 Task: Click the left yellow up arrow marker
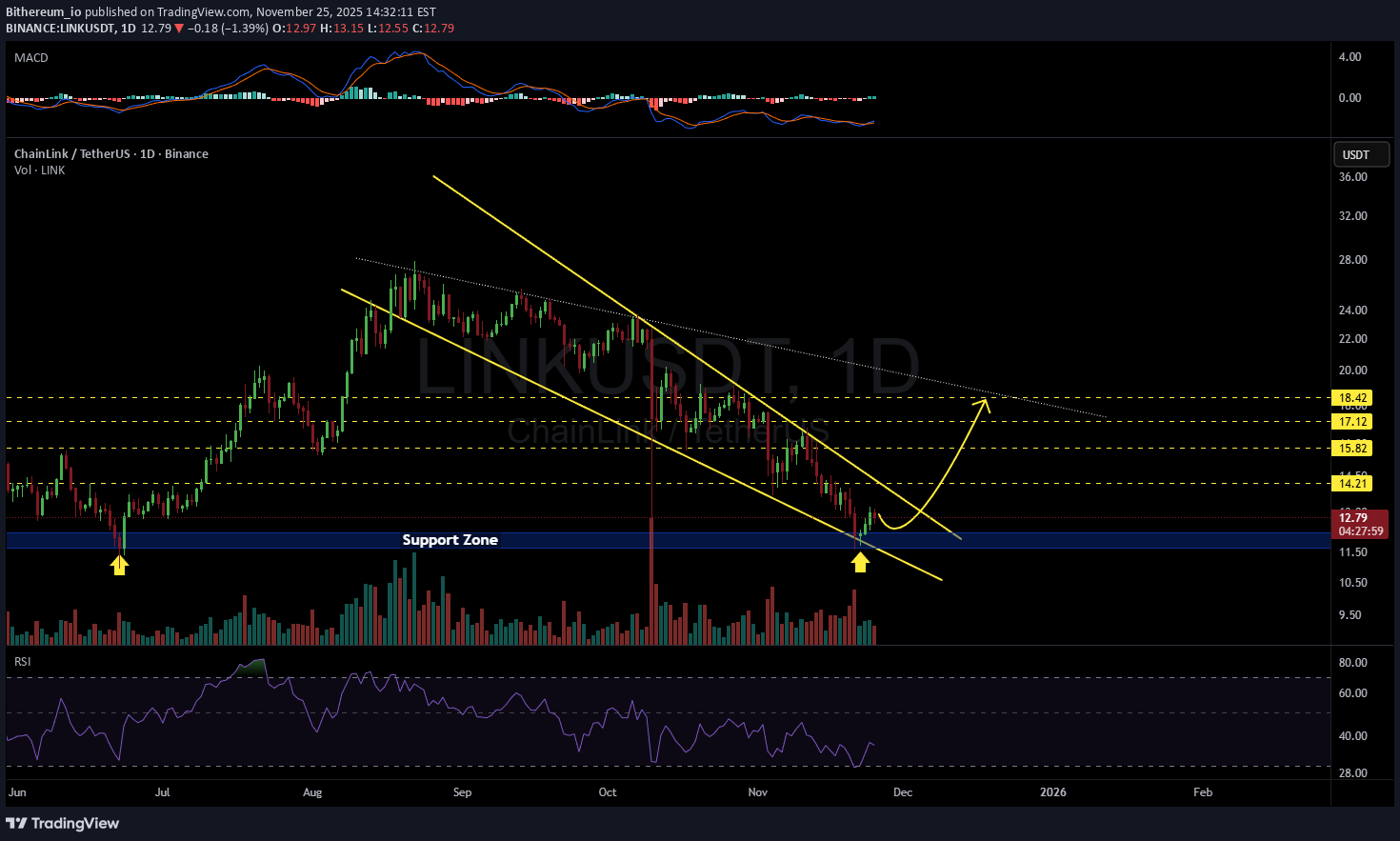(119, 565)
